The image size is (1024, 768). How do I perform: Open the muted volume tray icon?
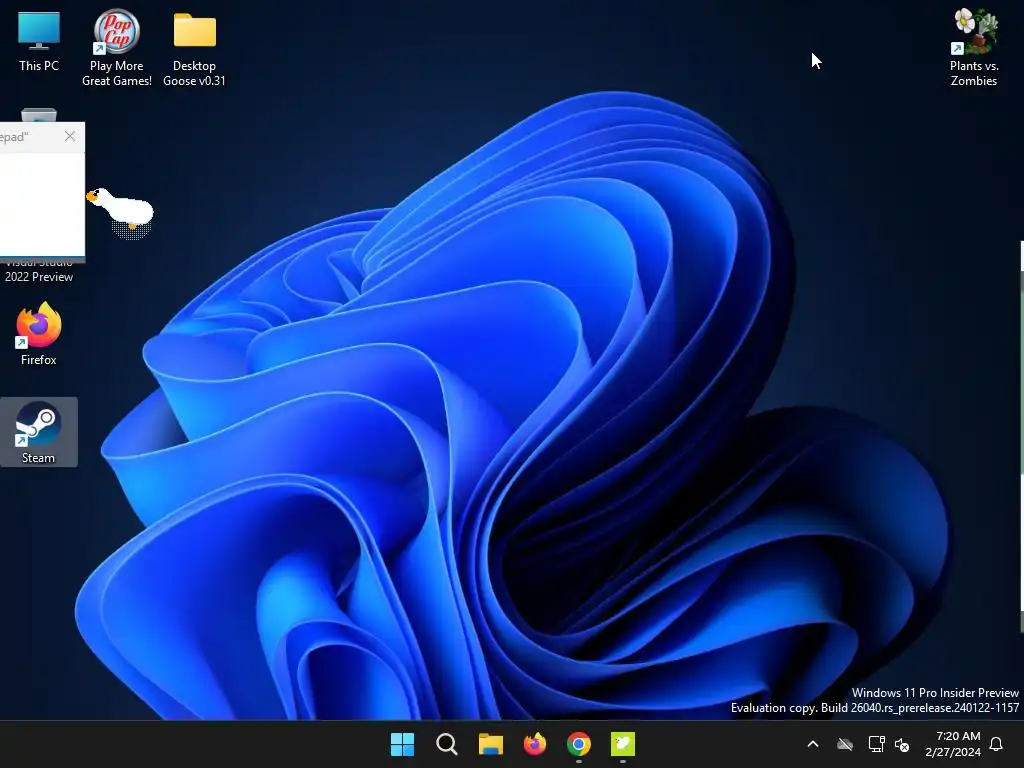(902, 744)
